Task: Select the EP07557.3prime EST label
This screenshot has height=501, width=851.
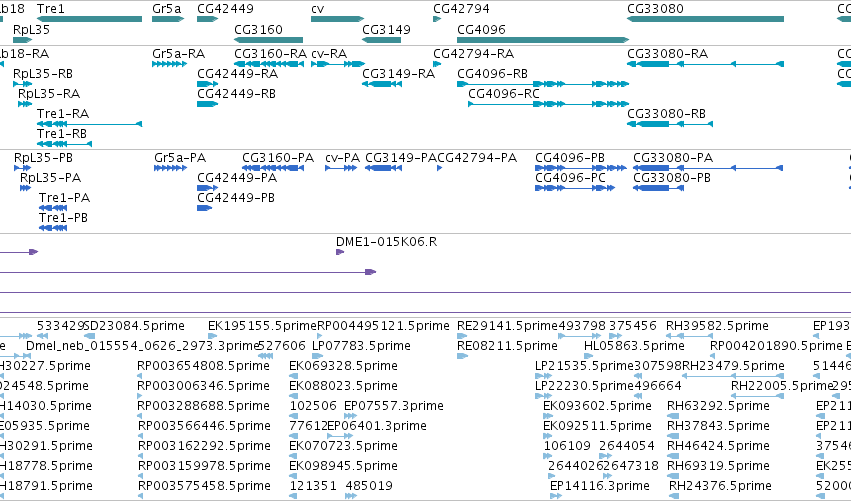Action: point(394,407)
